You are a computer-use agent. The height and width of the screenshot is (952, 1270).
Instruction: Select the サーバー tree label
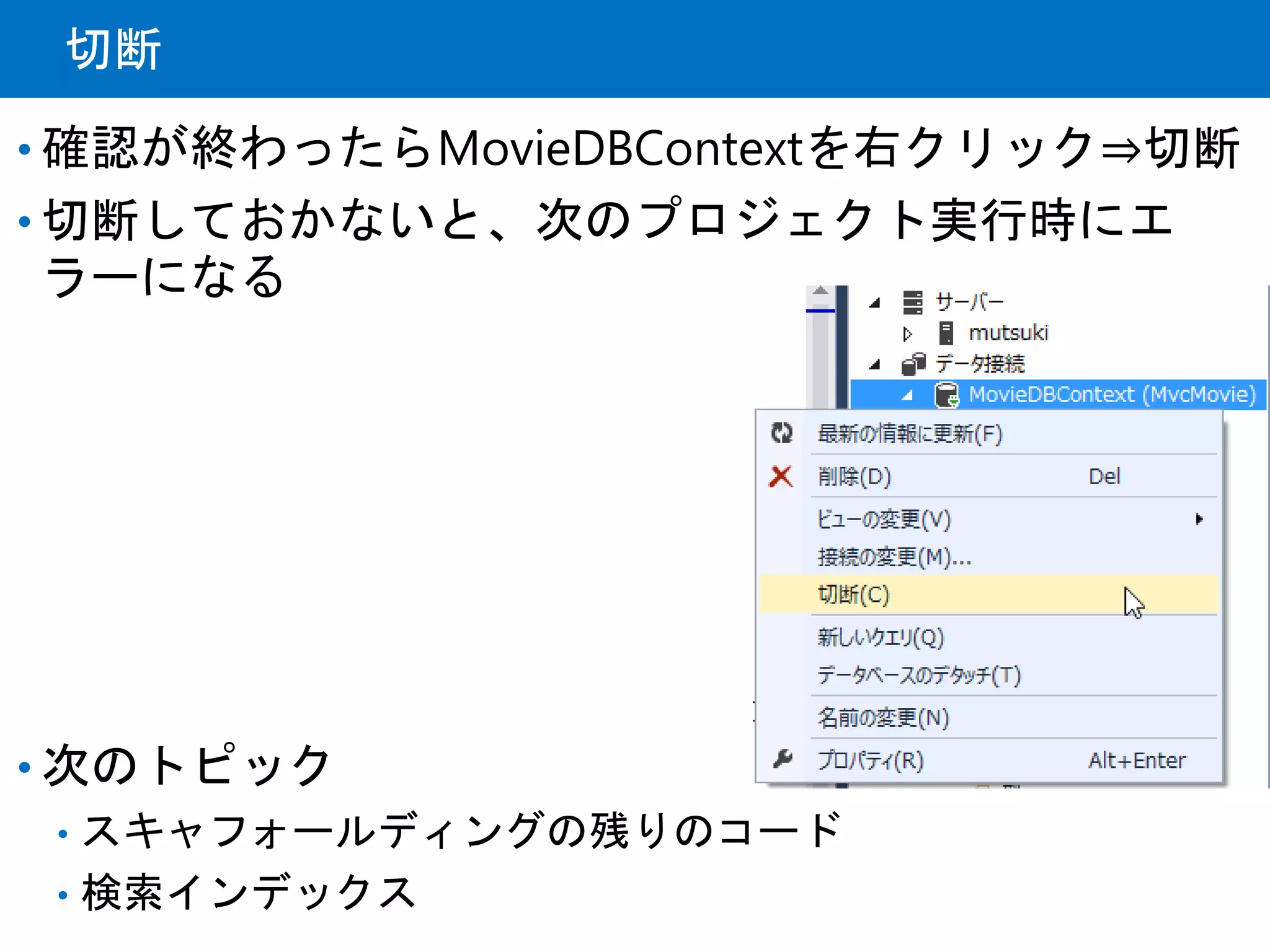click(969, 302)
